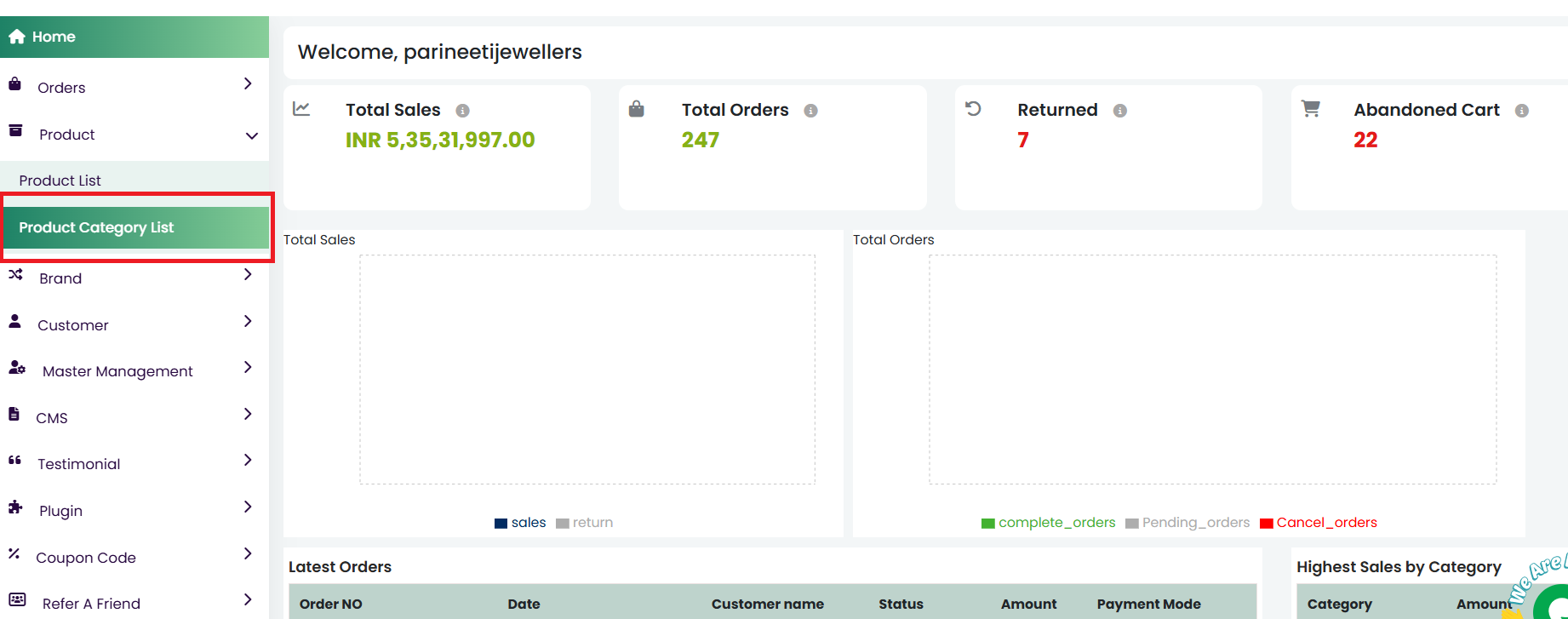
Task: Toggle complete_orders legend in Total Orders chart
Action: coord(1048,523)
